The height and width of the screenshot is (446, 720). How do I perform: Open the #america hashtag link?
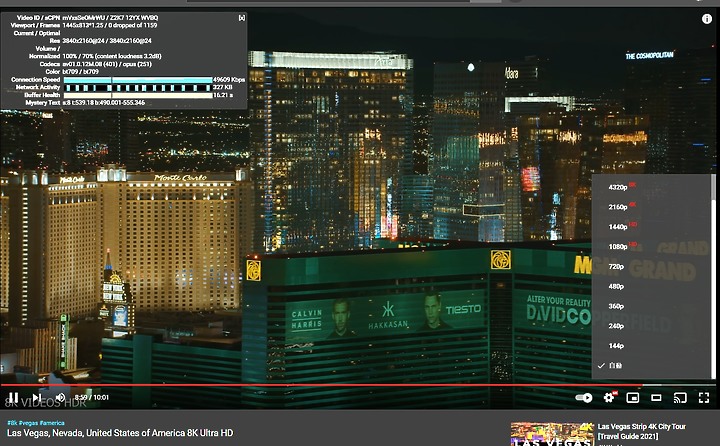(52, 423)
